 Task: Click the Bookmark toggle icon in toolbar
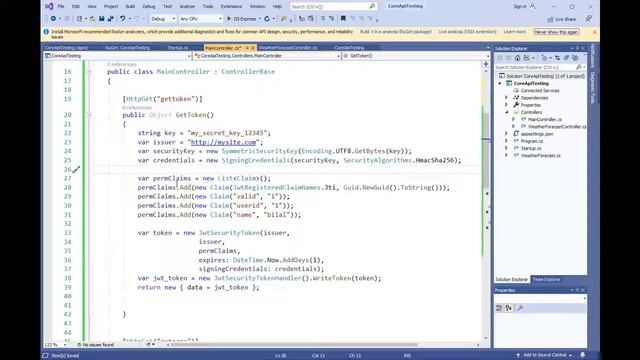(343, 19)
